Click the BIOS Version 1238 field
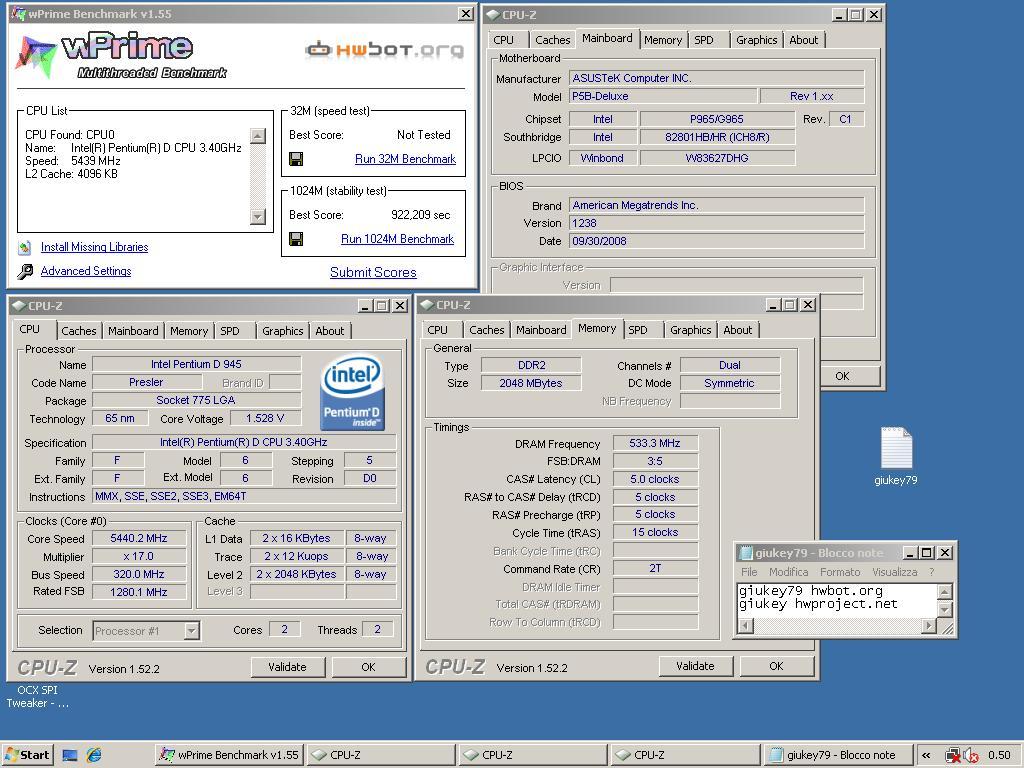This screenshot has height=768, width=1024. [x=716, y=223]
